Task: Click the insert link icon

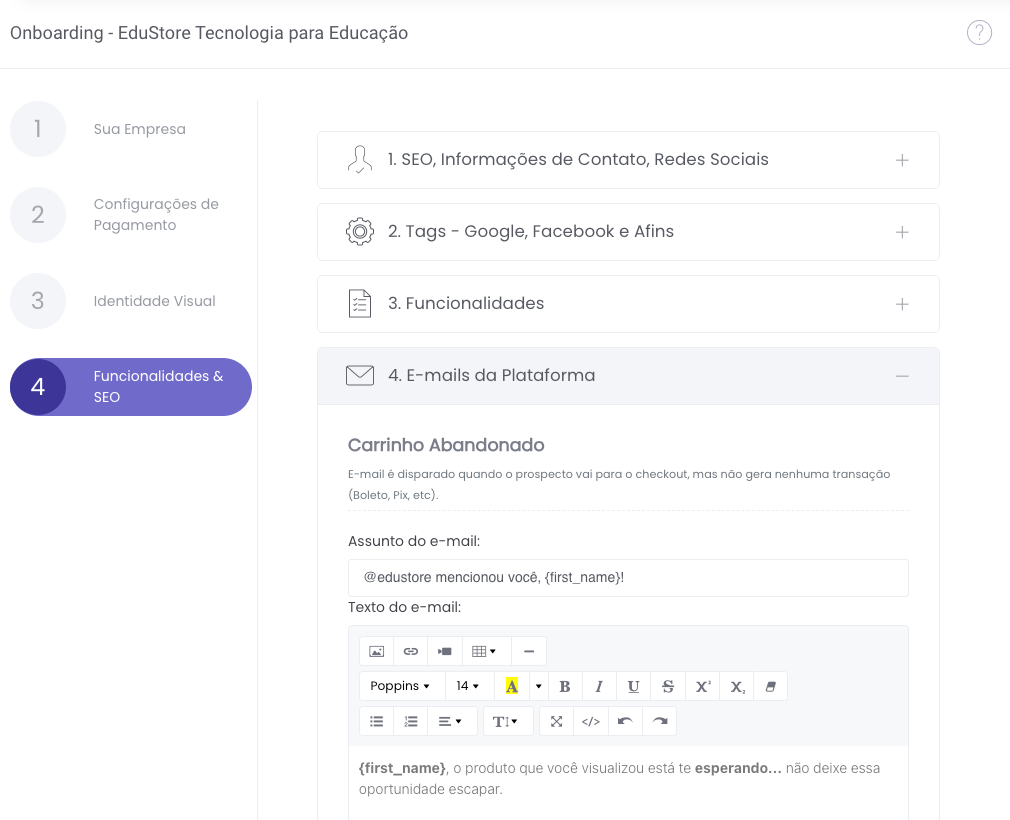Action: pos(410,651)
